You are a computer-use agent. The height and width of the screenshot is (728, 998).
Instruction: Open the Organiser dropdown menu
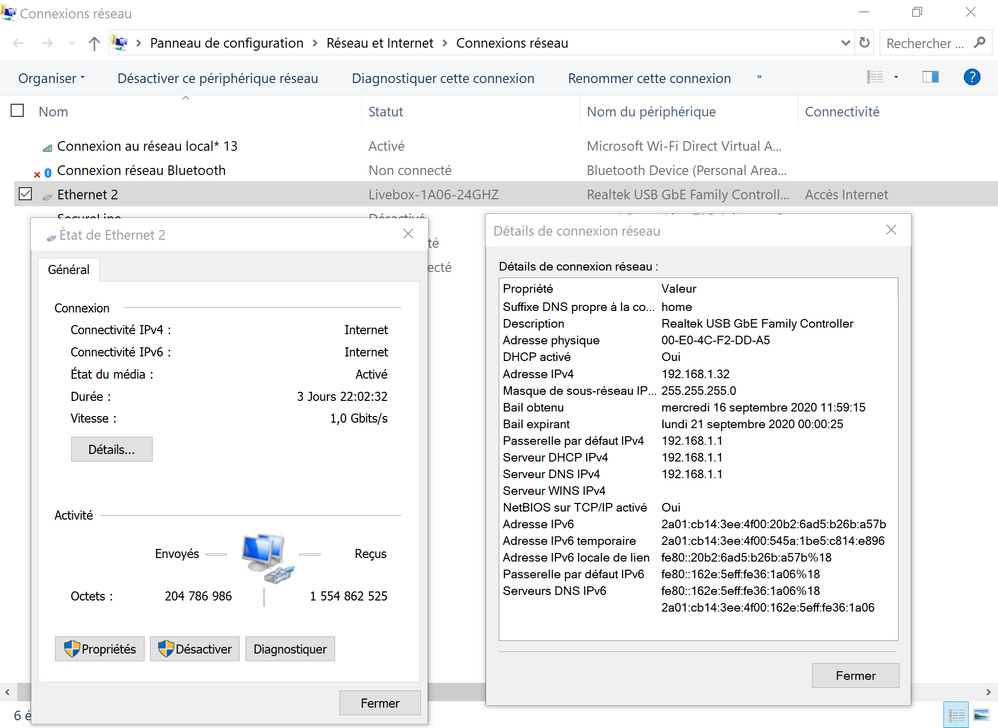(51, 77)
